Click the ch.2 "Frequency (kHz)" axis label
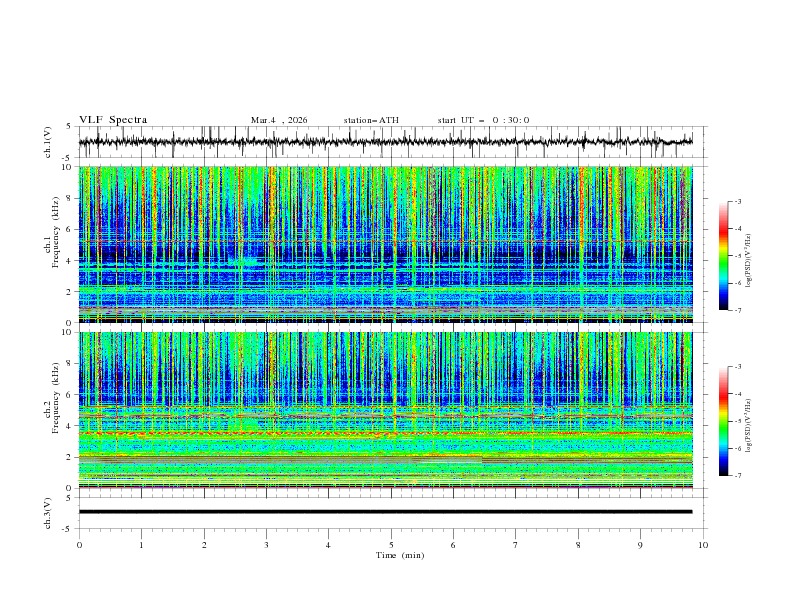The width and height of the screenshot is (792, 612). click(x=55, y=398)
